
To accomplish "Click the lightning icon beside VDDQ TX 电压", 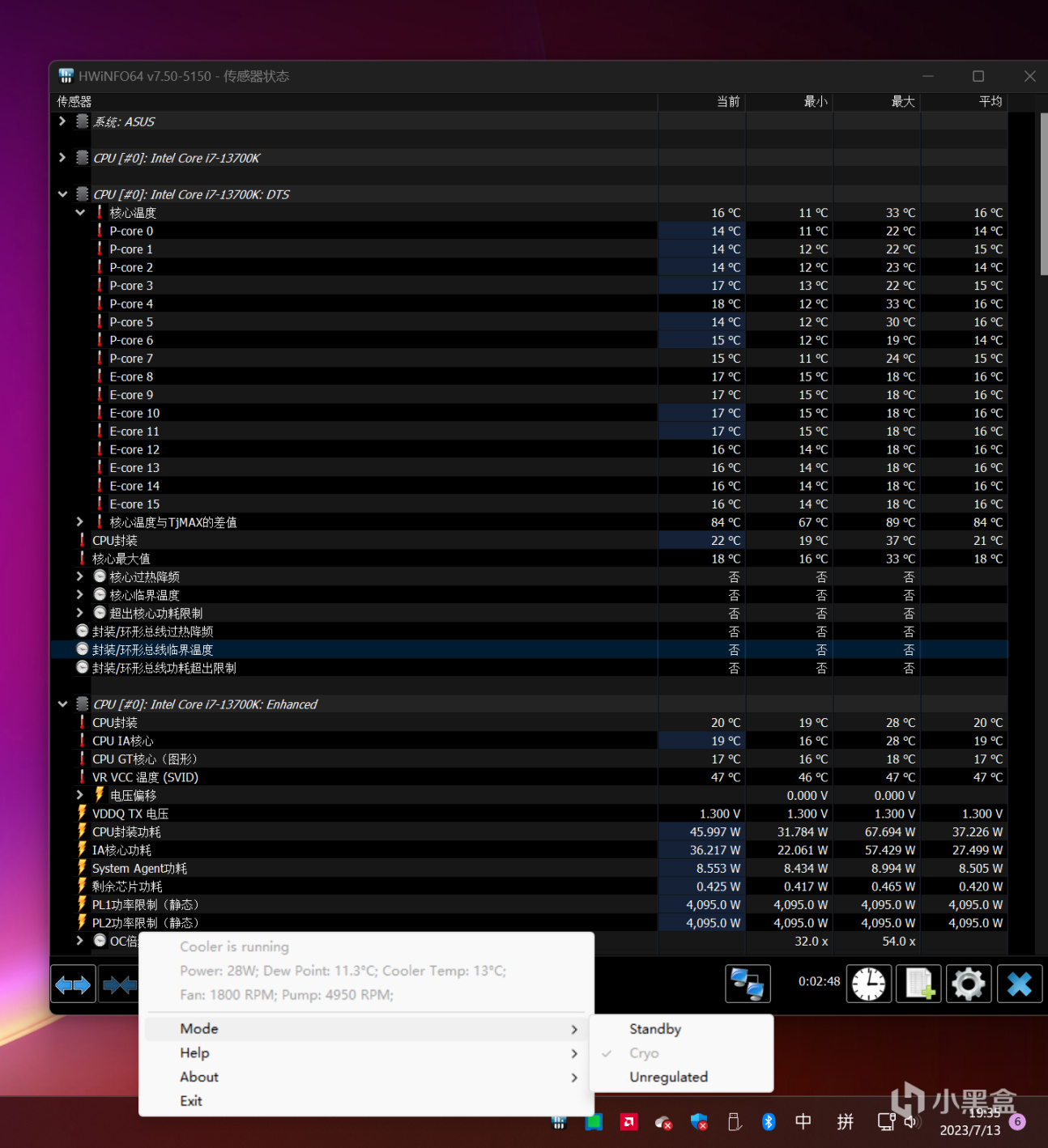I will tap(82, 813).
